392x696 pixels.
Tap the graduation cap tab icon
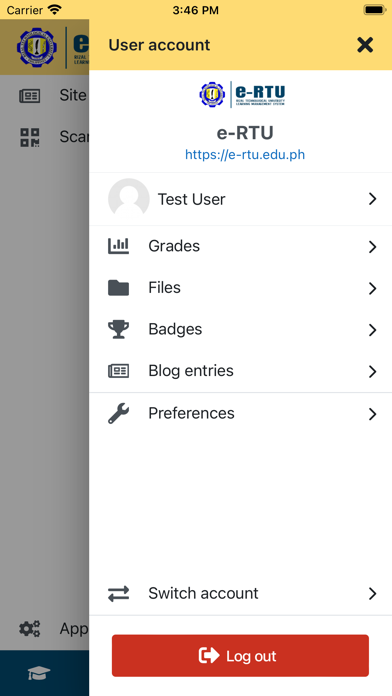pyautogui.click(x=39, y=673)
